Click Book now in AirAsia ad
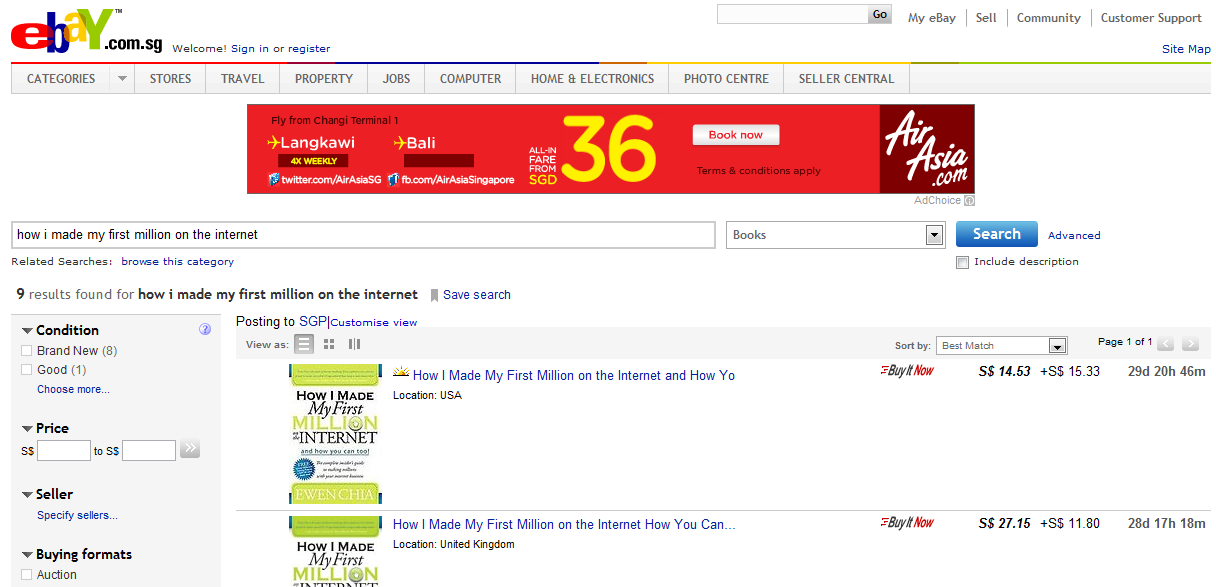The image size is (1216, 587). (x=736, y=135)
